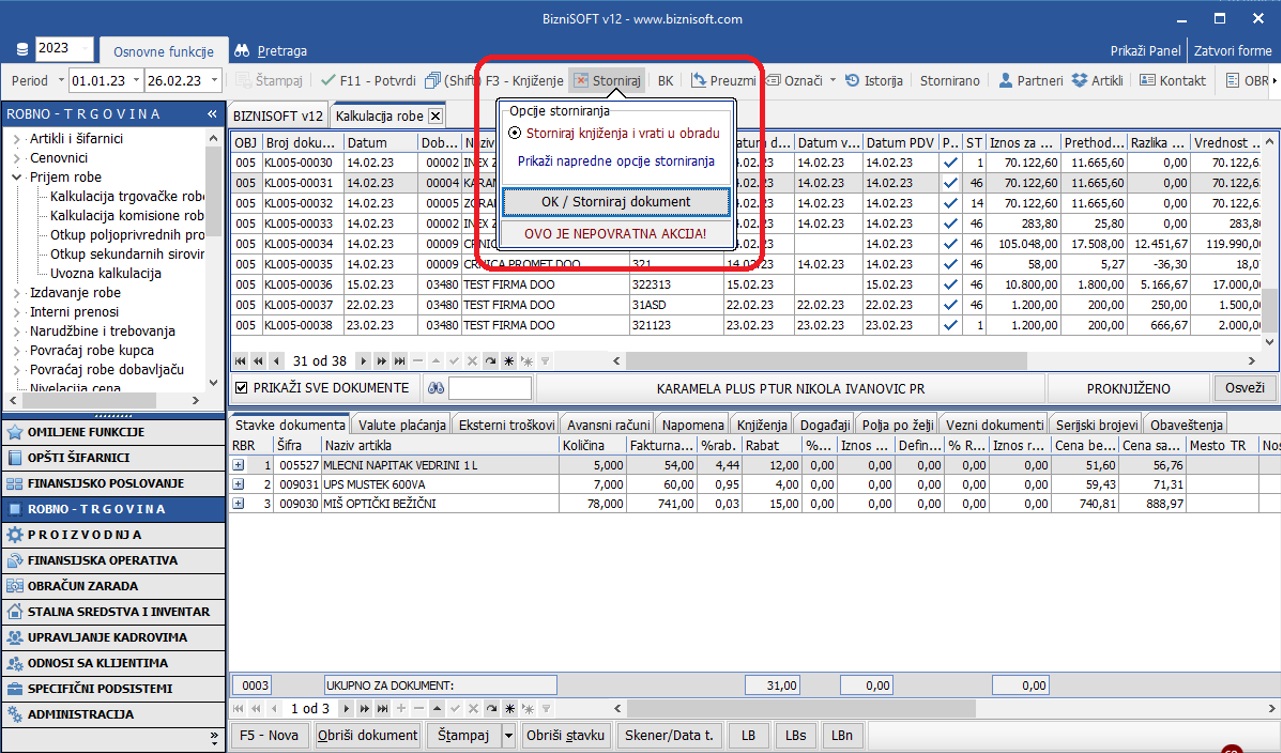Expand the Izdavanje robe tree node

17,293
